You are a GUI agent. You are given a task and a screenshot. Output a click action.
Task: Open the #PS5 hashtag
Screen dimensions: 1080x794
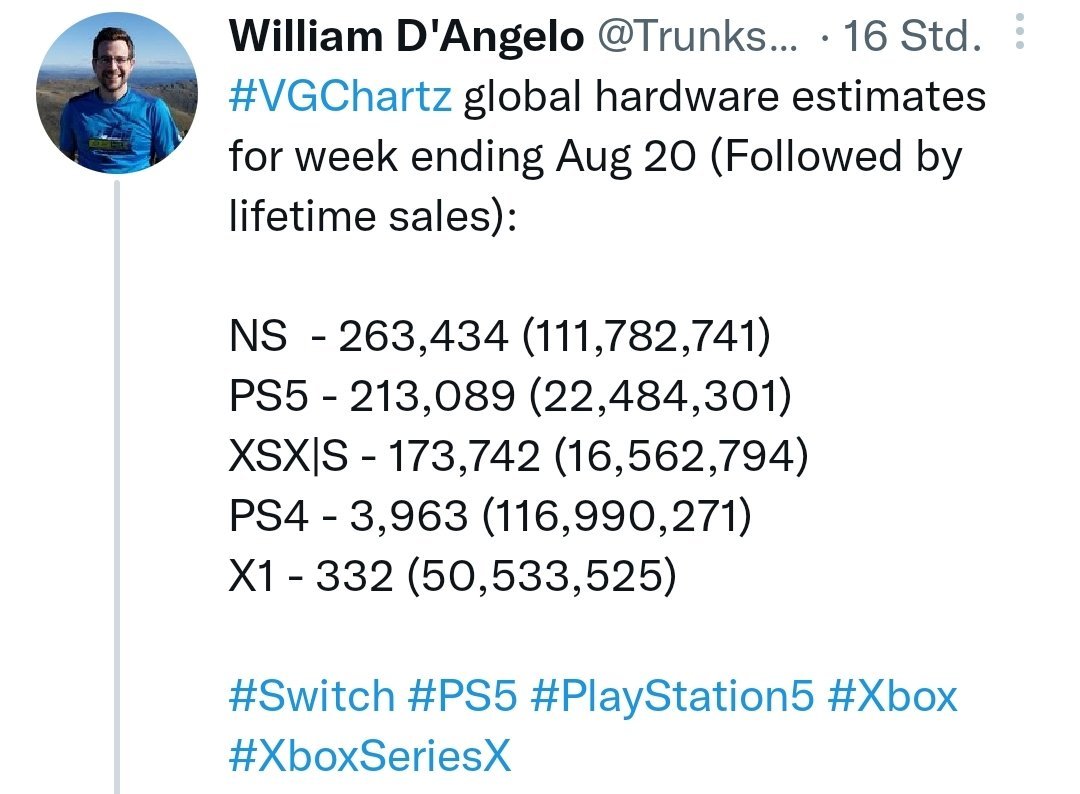(462, 695)
